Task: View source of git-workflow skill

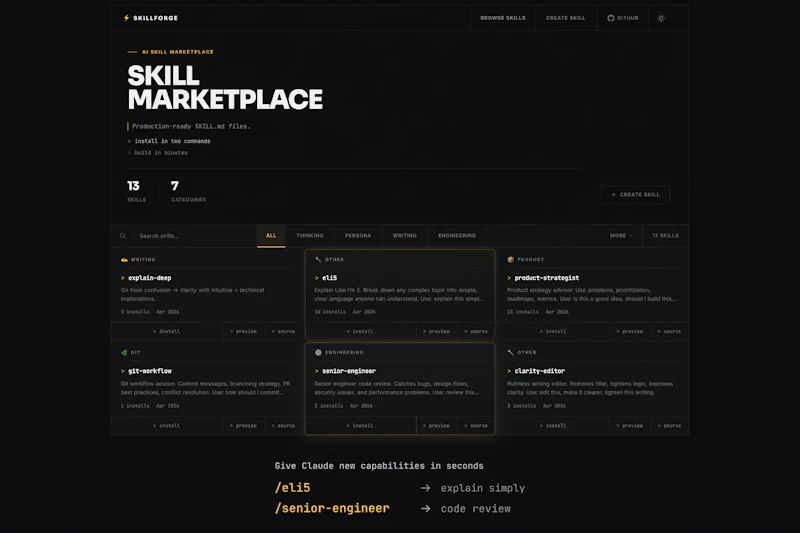Action: [283, 425]
